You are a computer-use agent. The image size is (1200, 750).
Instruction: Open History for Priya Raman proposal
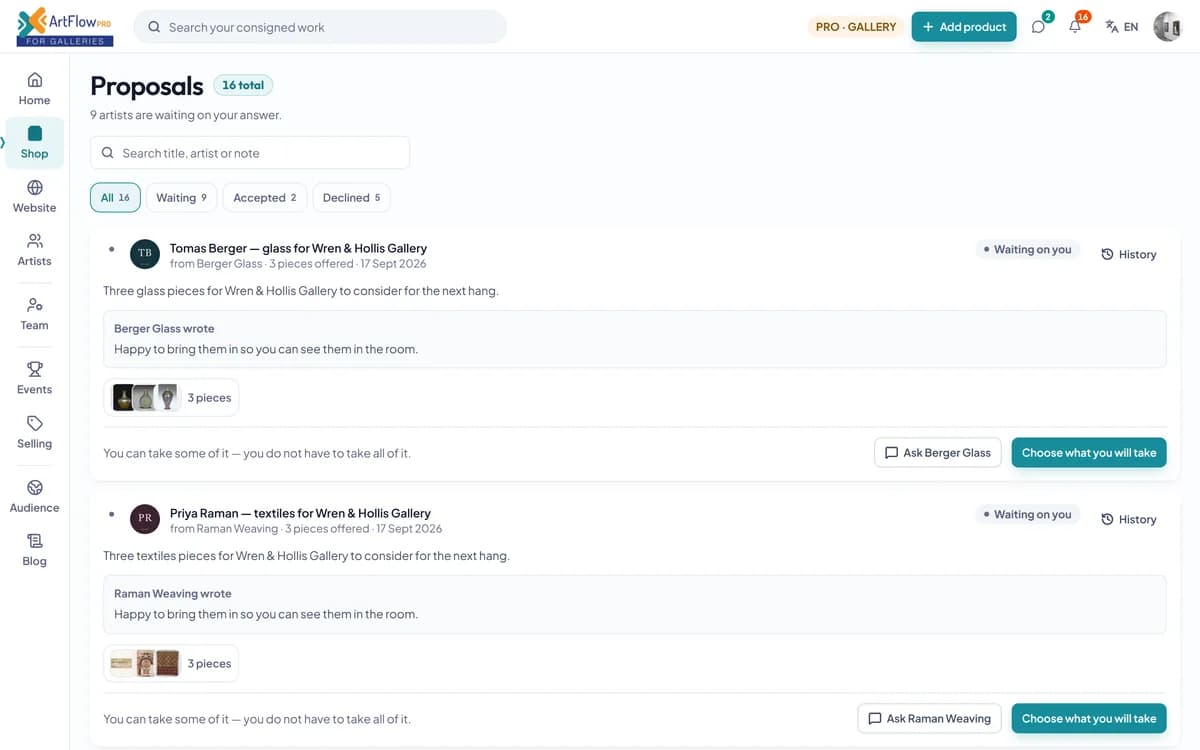pos(1129,519)
